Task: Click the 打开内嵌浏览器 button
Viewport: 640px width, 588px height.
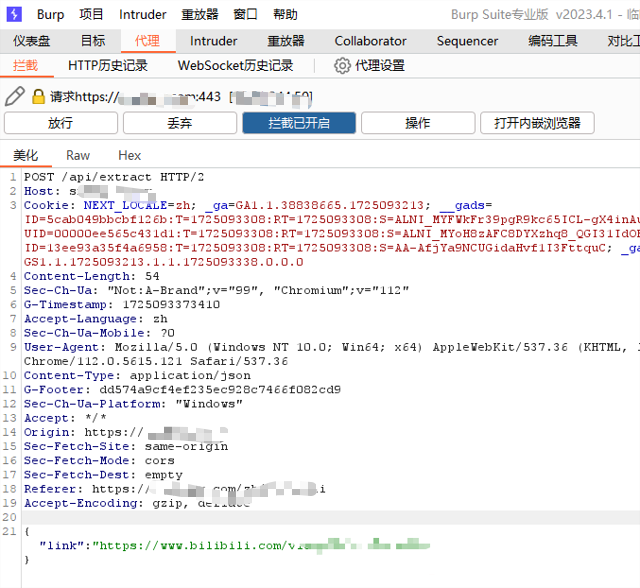Action: (x=537, y=123)
